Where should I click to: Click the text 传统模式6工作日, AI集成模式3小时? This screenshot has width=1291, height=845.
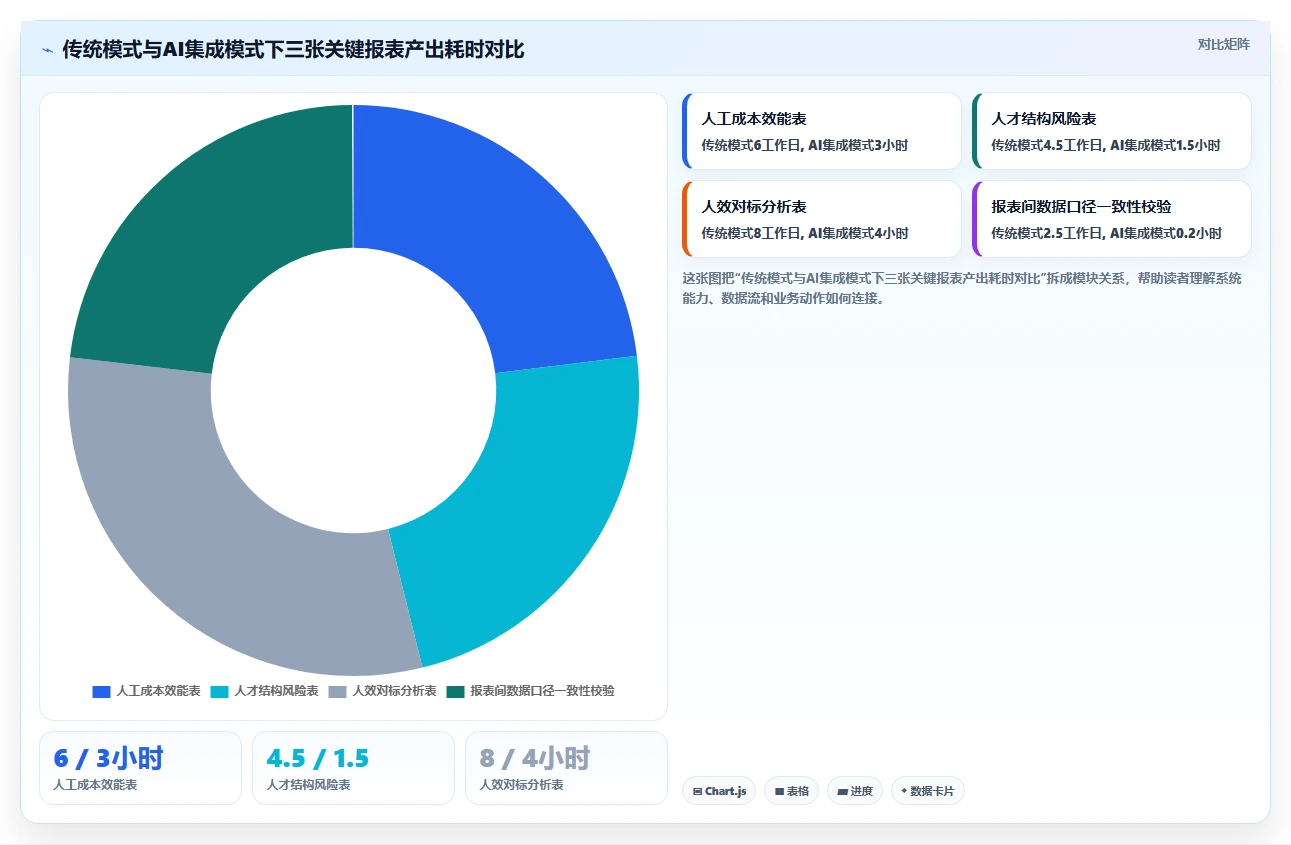pyautogui.click(x=804, y=145)
